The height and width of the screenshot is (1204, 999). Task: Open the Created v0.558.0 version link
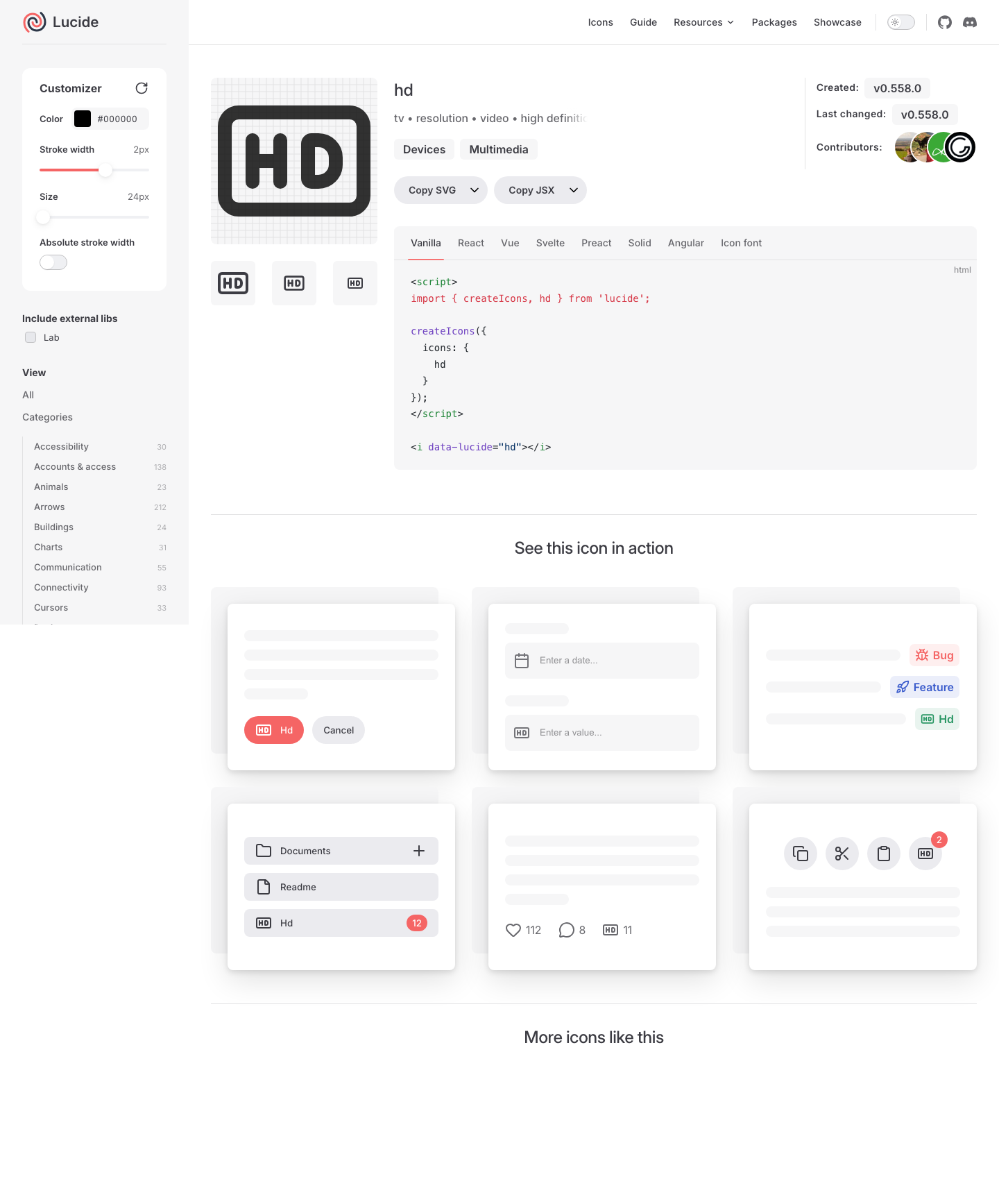pyautogui.click(x=897, y=88)
